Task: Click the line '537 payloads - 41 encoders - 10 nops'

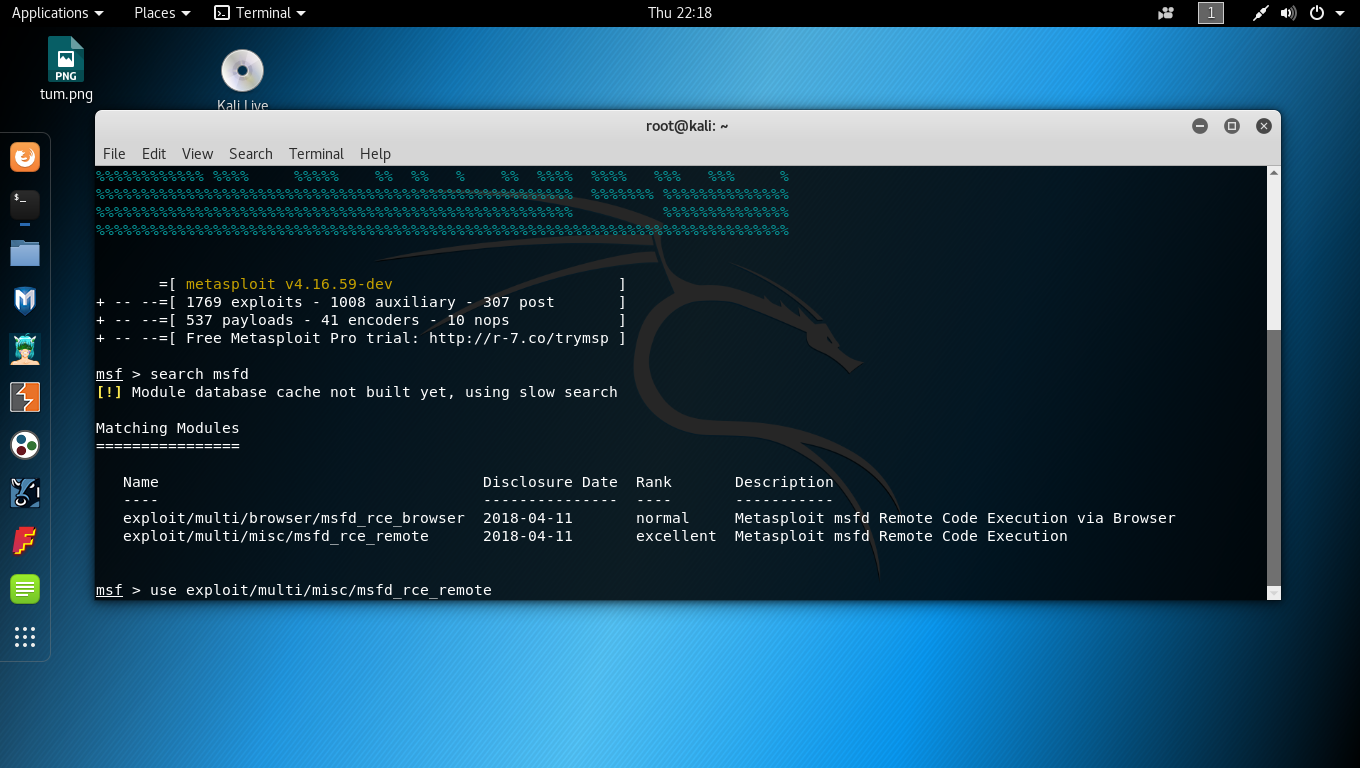Action: [x=348, y=321]
